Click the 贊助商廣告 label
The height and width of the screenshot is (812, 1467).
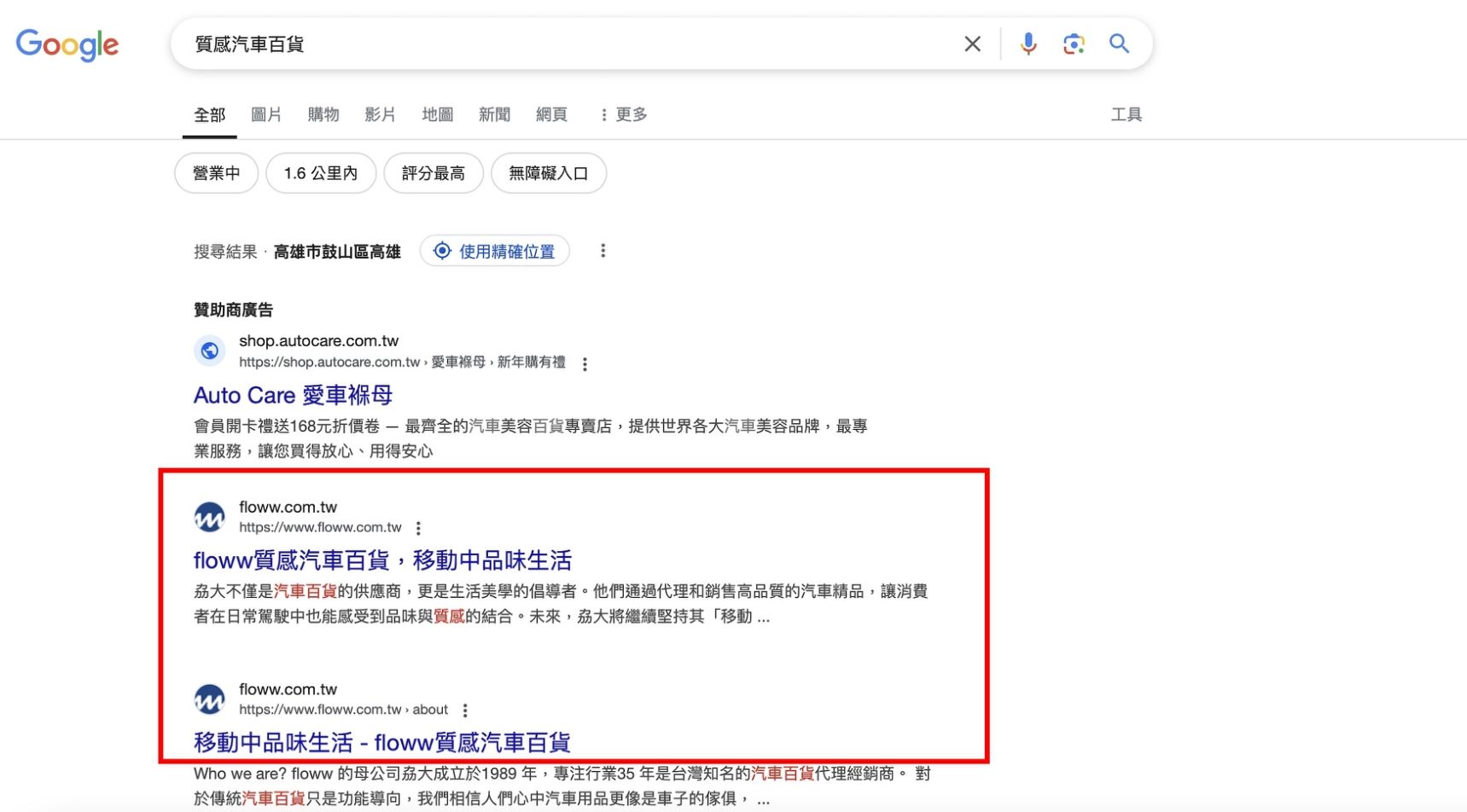tap(233, 310)
